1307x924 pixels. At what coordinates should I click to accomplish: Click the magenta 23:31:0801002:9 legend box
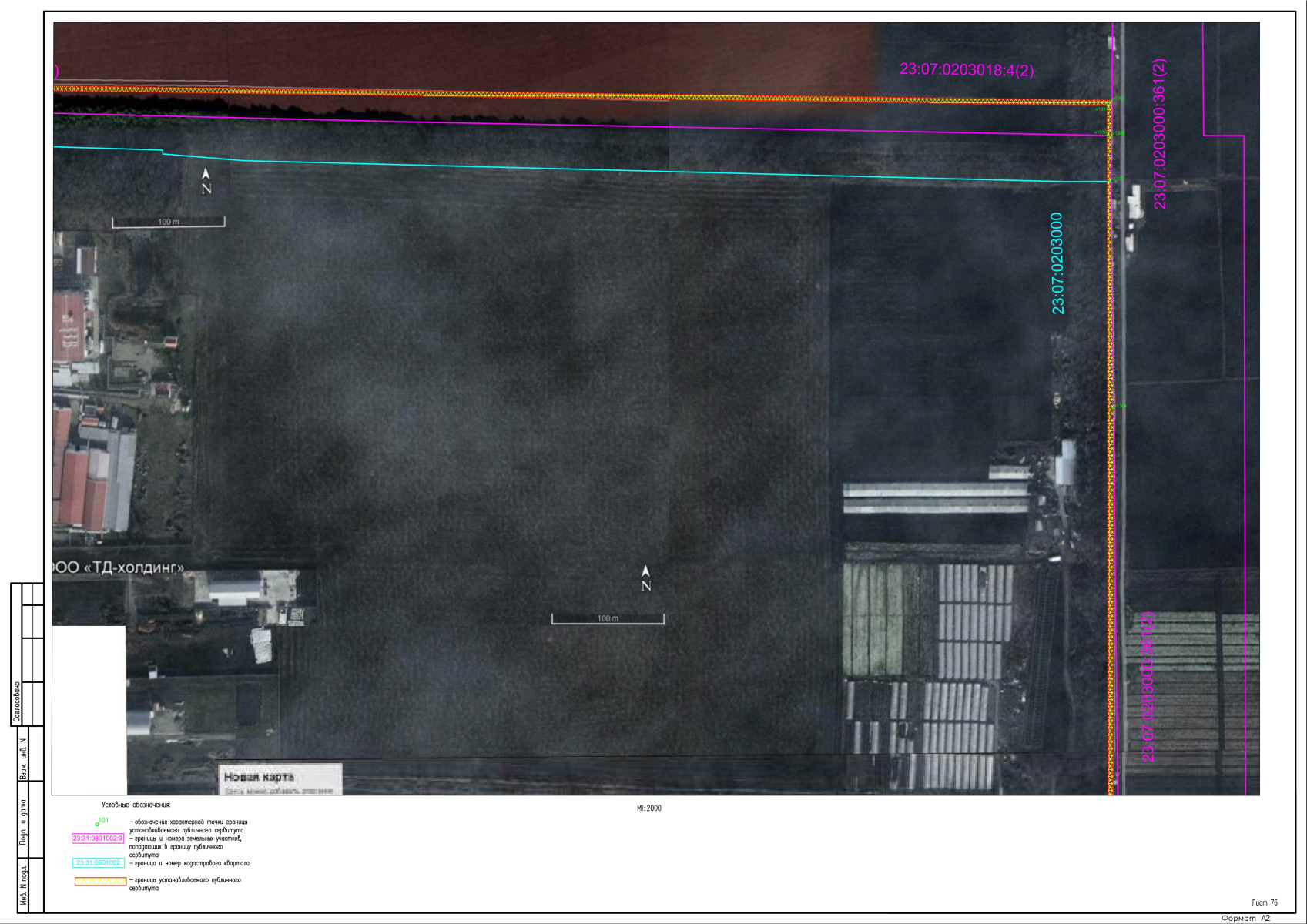coord(98,838)
